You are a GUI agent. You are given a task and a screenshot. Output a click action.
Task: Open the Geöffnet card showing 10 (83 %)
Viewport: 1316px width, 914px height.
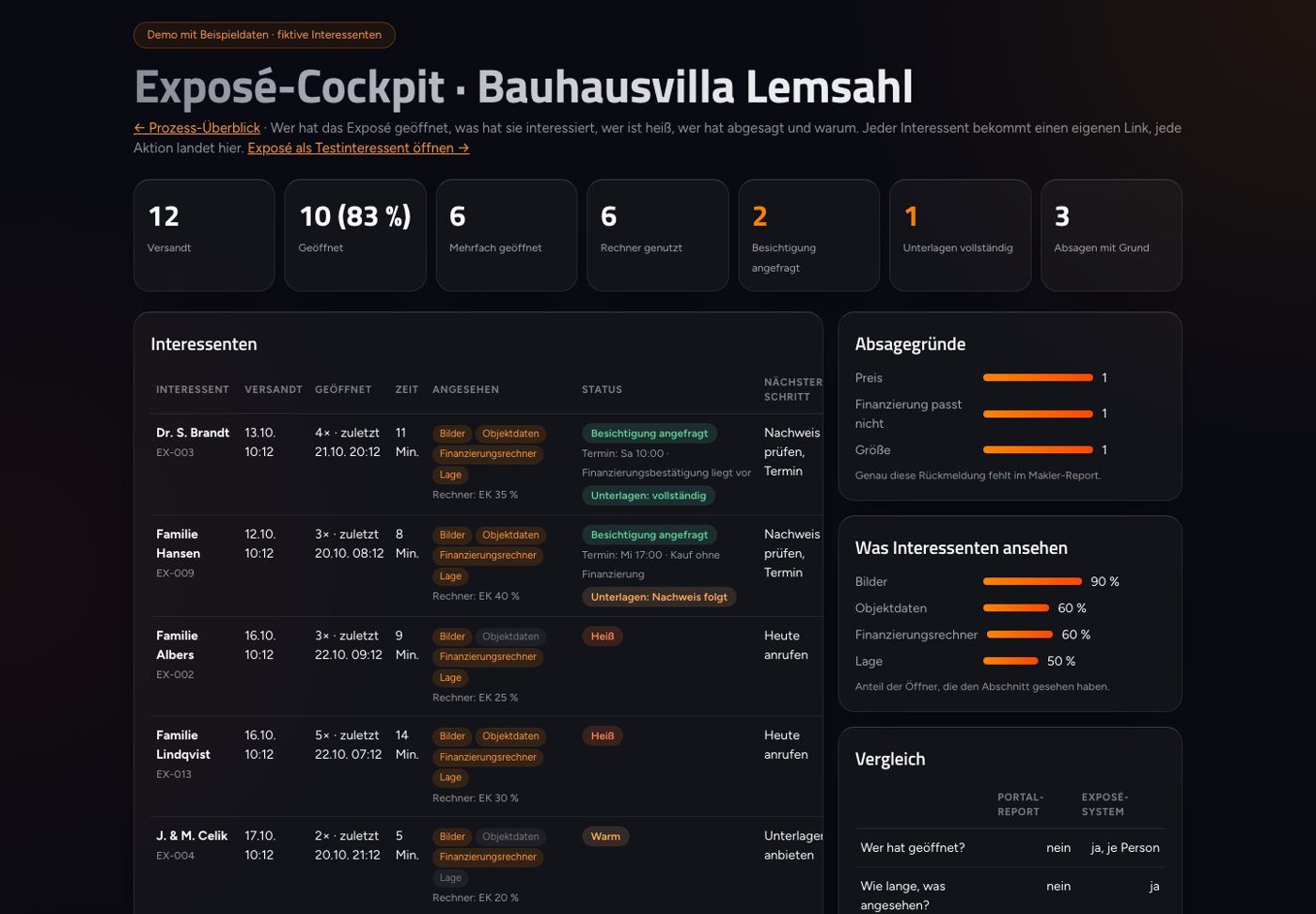click(355, 235)
